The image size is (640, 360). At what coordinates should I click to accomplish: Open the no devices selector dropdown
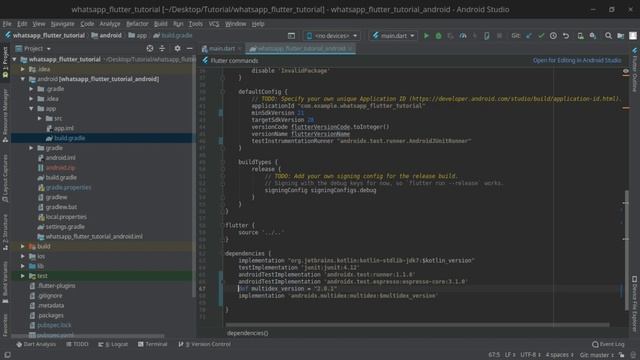[331, 36]
